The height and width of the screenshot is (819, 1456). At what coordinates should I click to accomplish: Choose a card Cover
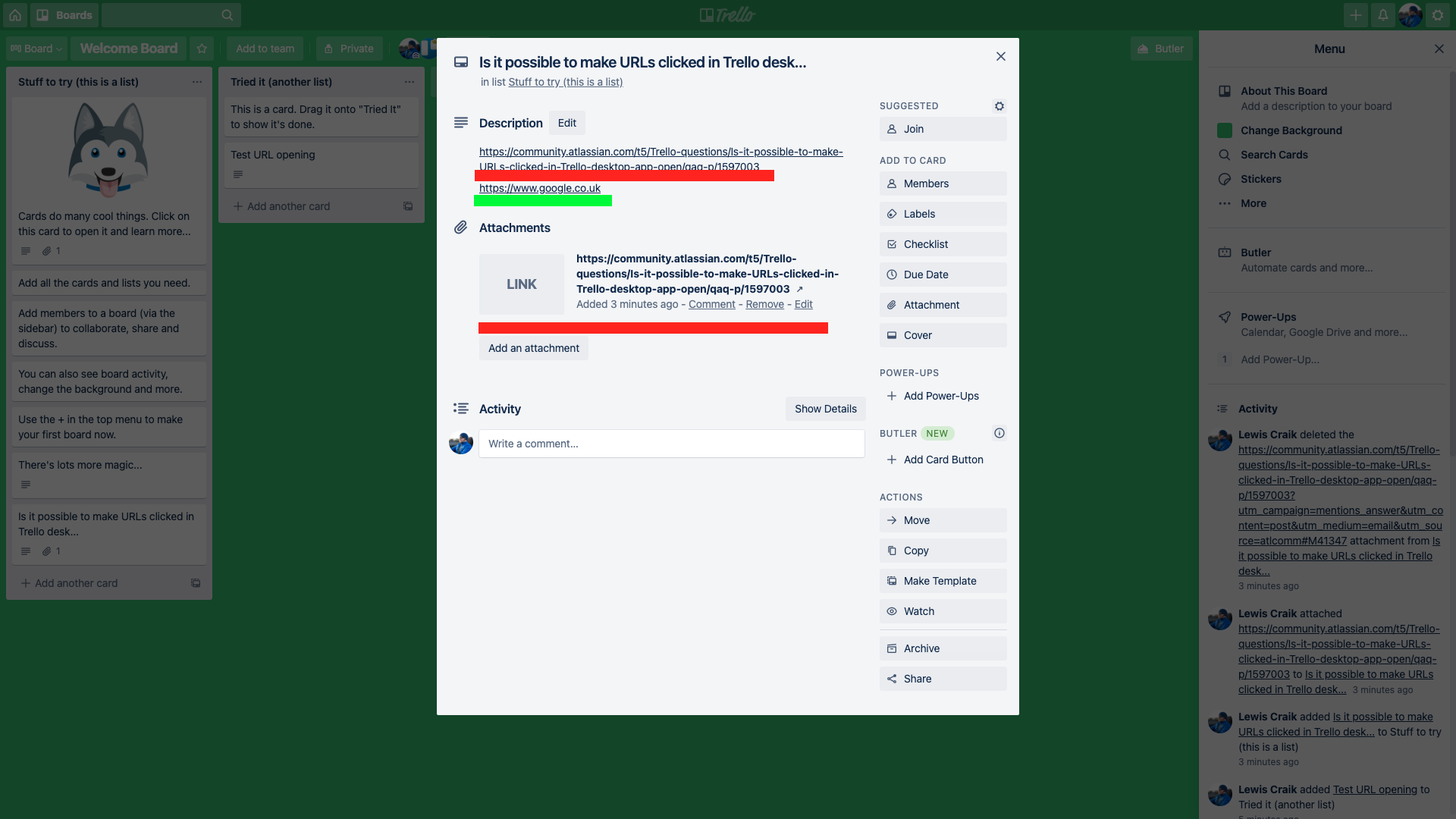click(943, 335)
